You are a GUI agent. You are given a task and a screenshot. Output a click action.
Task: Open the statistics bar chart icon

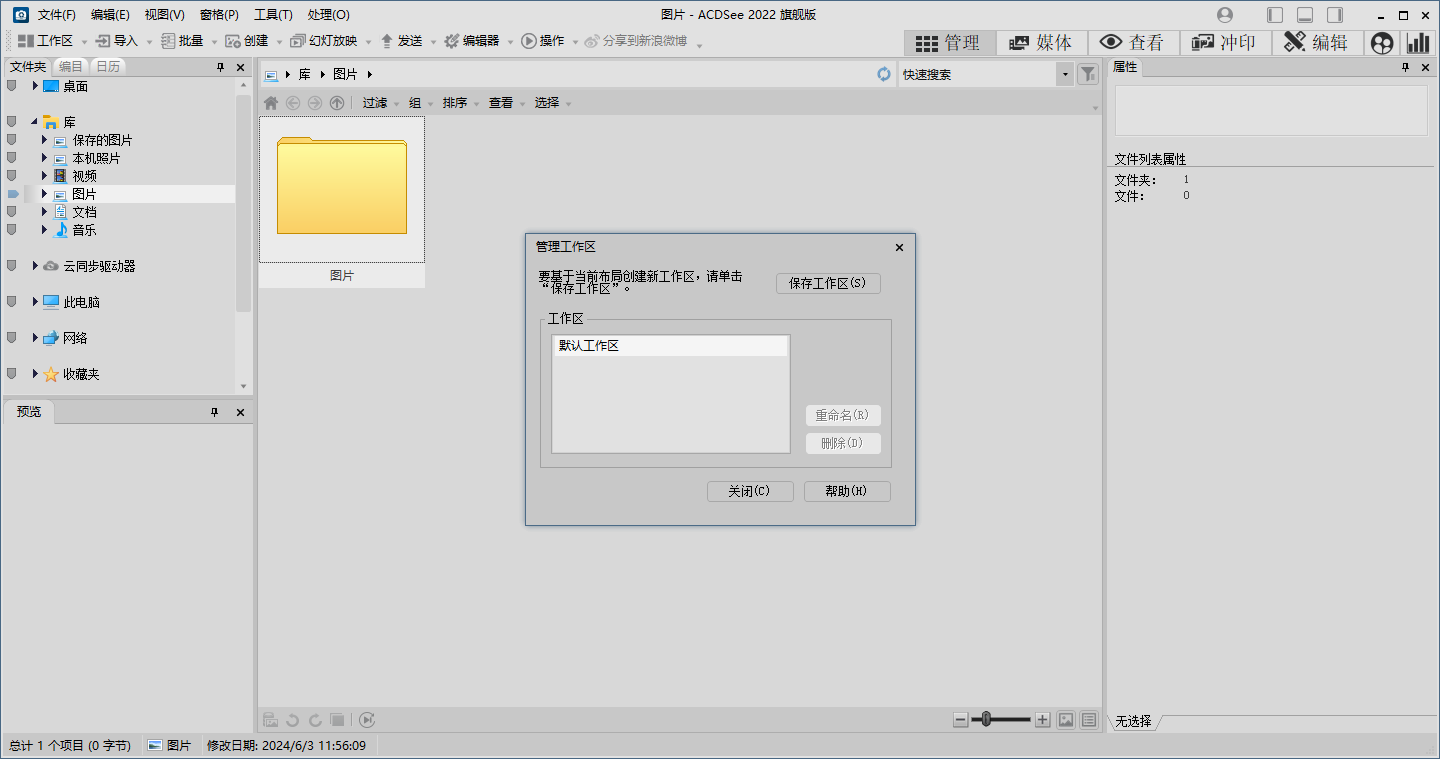[1418, 43]
